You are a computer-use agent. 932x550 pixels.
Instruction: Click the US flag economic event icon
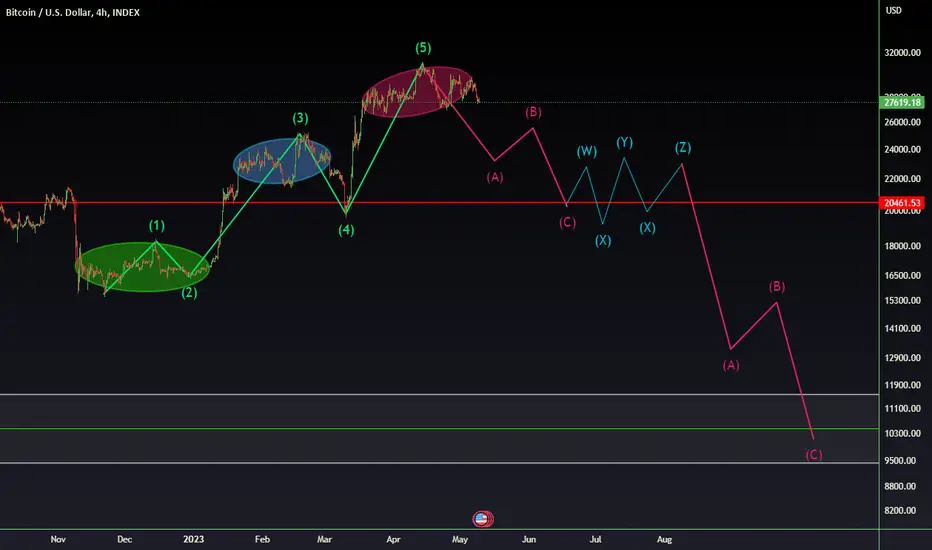coord(482,519)
